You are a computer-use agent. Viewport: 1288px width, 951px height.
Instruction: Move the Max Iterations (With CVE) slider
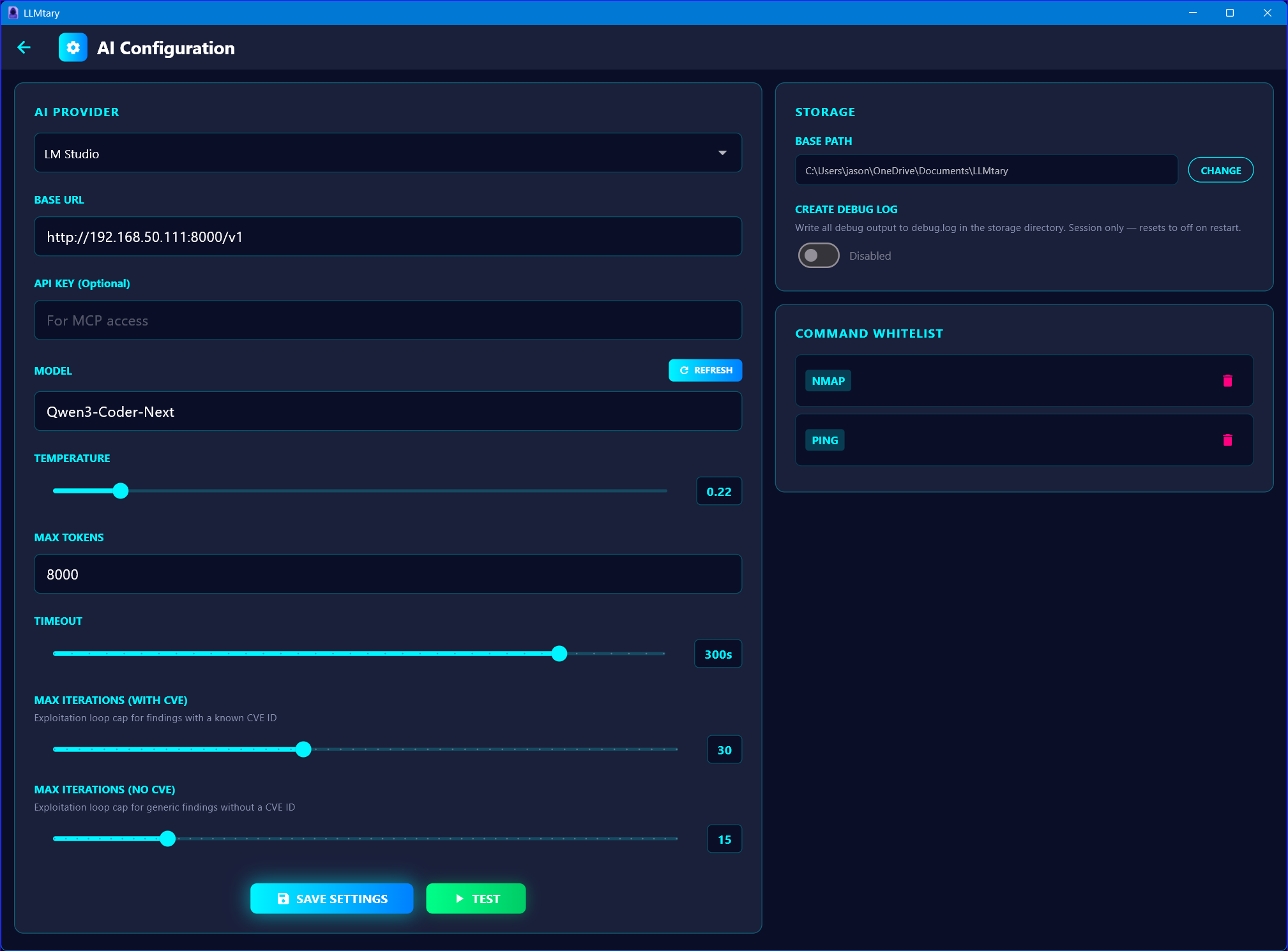coord(303,749)
